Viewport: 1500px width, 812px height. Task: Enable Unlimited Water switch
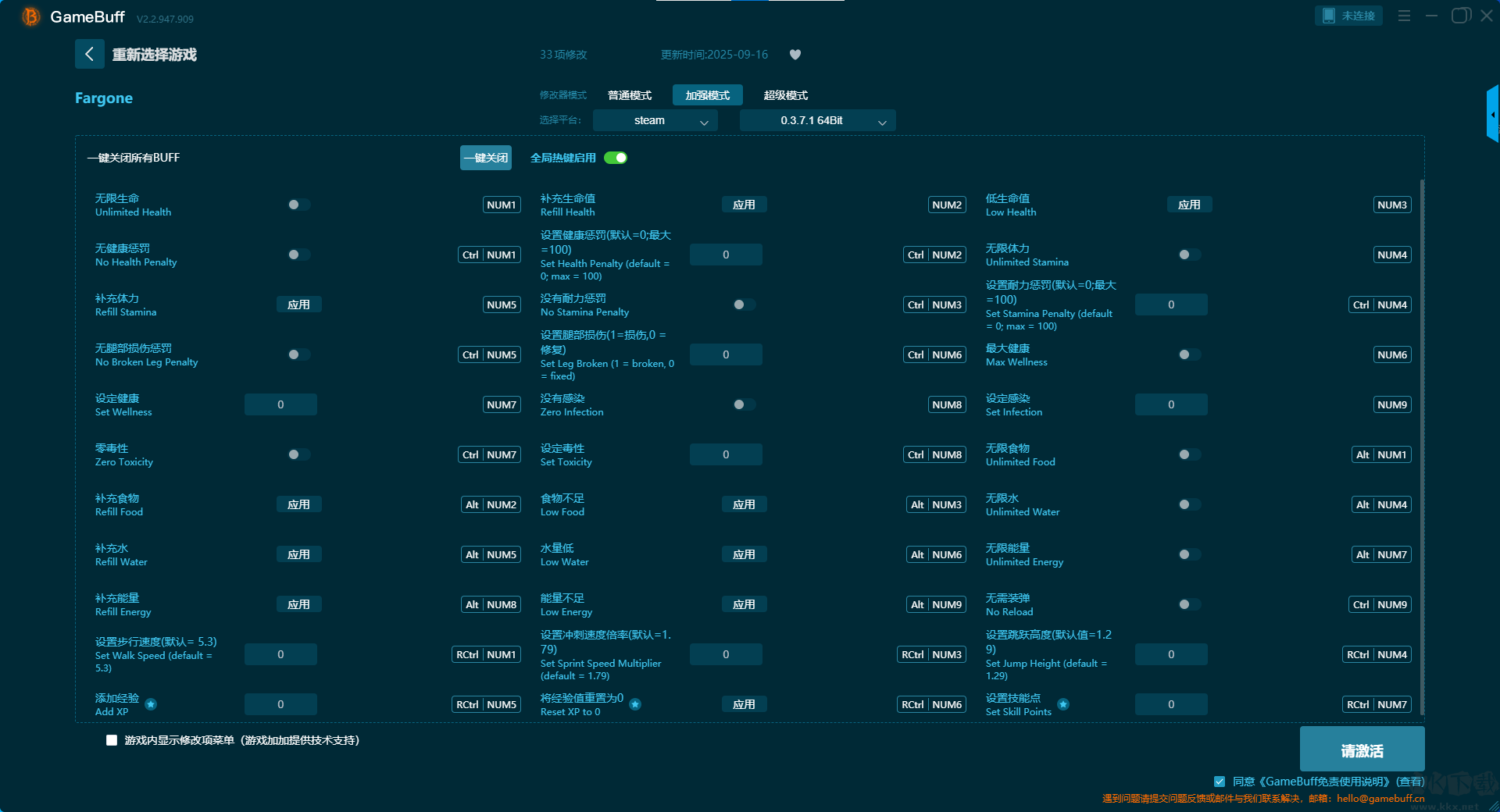pyautogui.click(x=1189, y=504)
